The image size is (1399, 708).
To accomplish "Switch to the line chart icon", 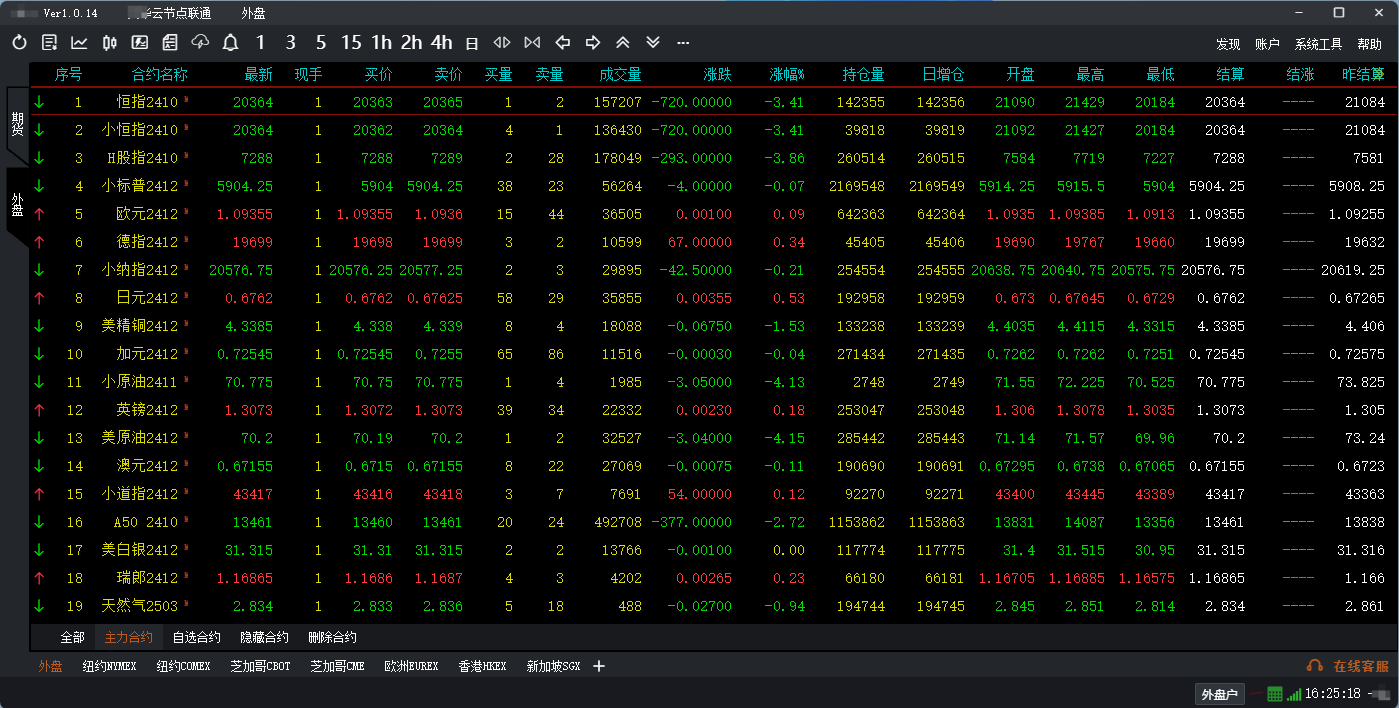I will [x=80, y=43].
